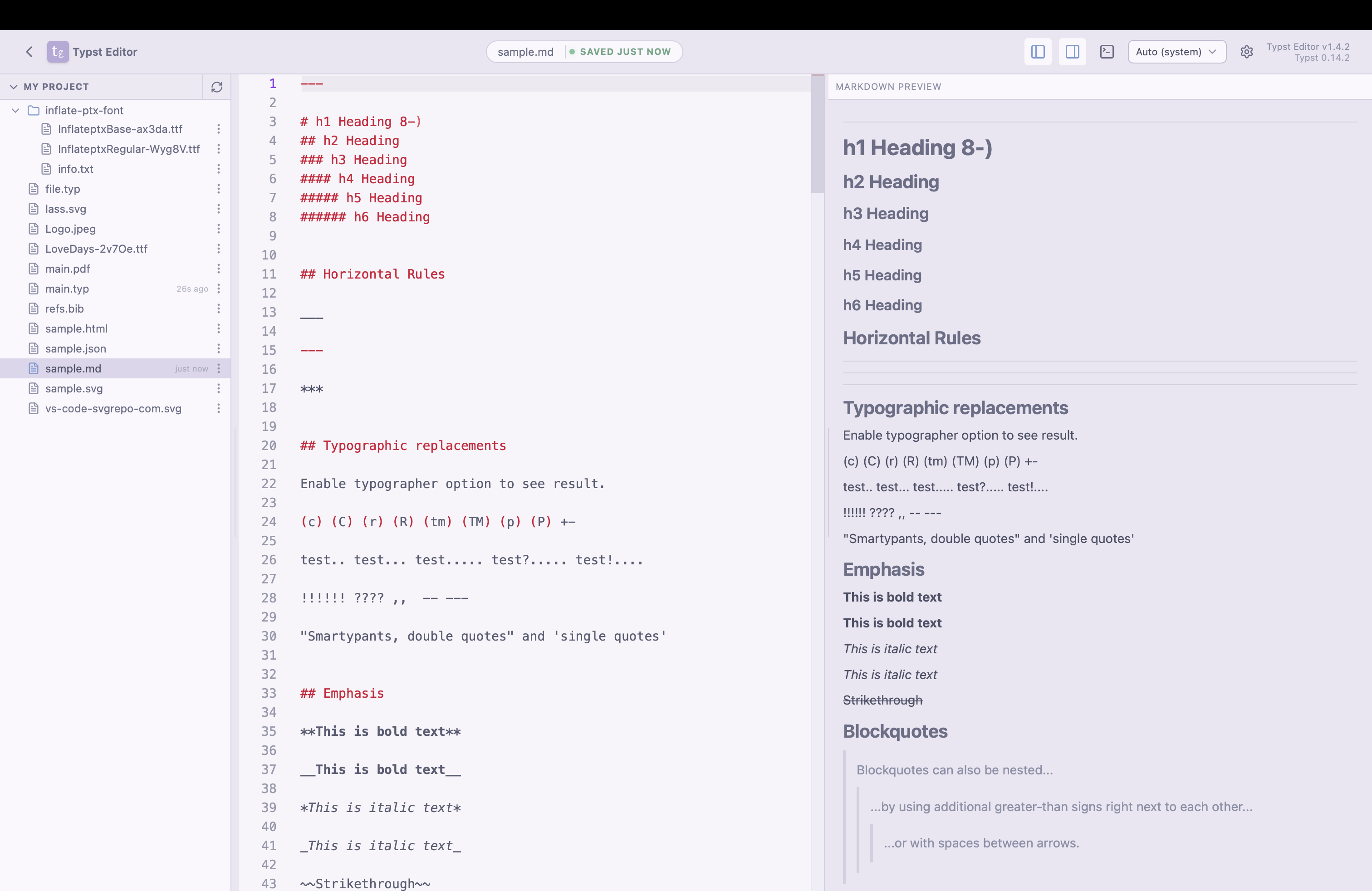This screenshot has width=1372, height=891.
Task: Toggle the right preview panel icon
Action: pyautogui.click(x=1072, y=51)
